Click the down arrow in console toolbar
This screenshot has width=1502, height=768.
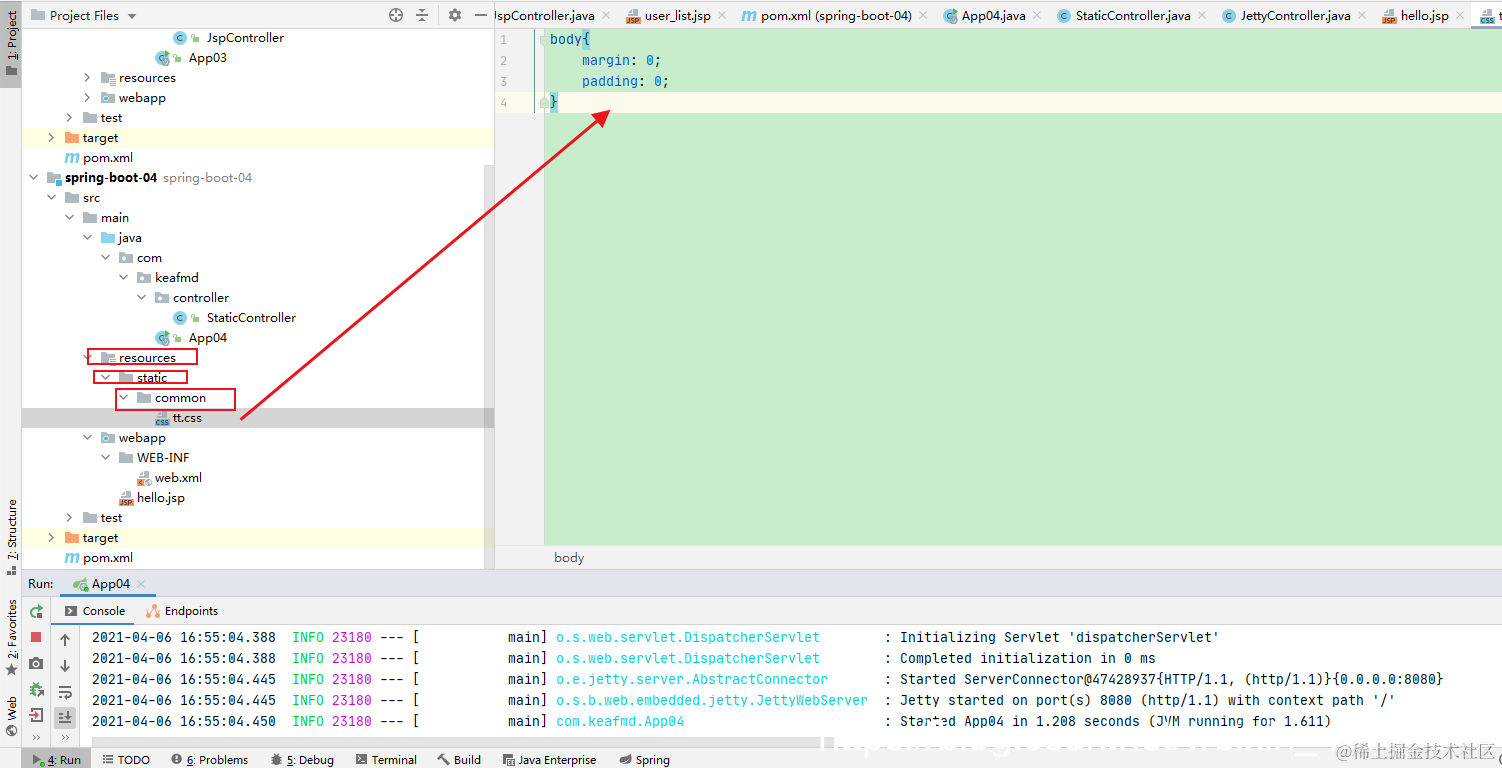pos(65,666)
